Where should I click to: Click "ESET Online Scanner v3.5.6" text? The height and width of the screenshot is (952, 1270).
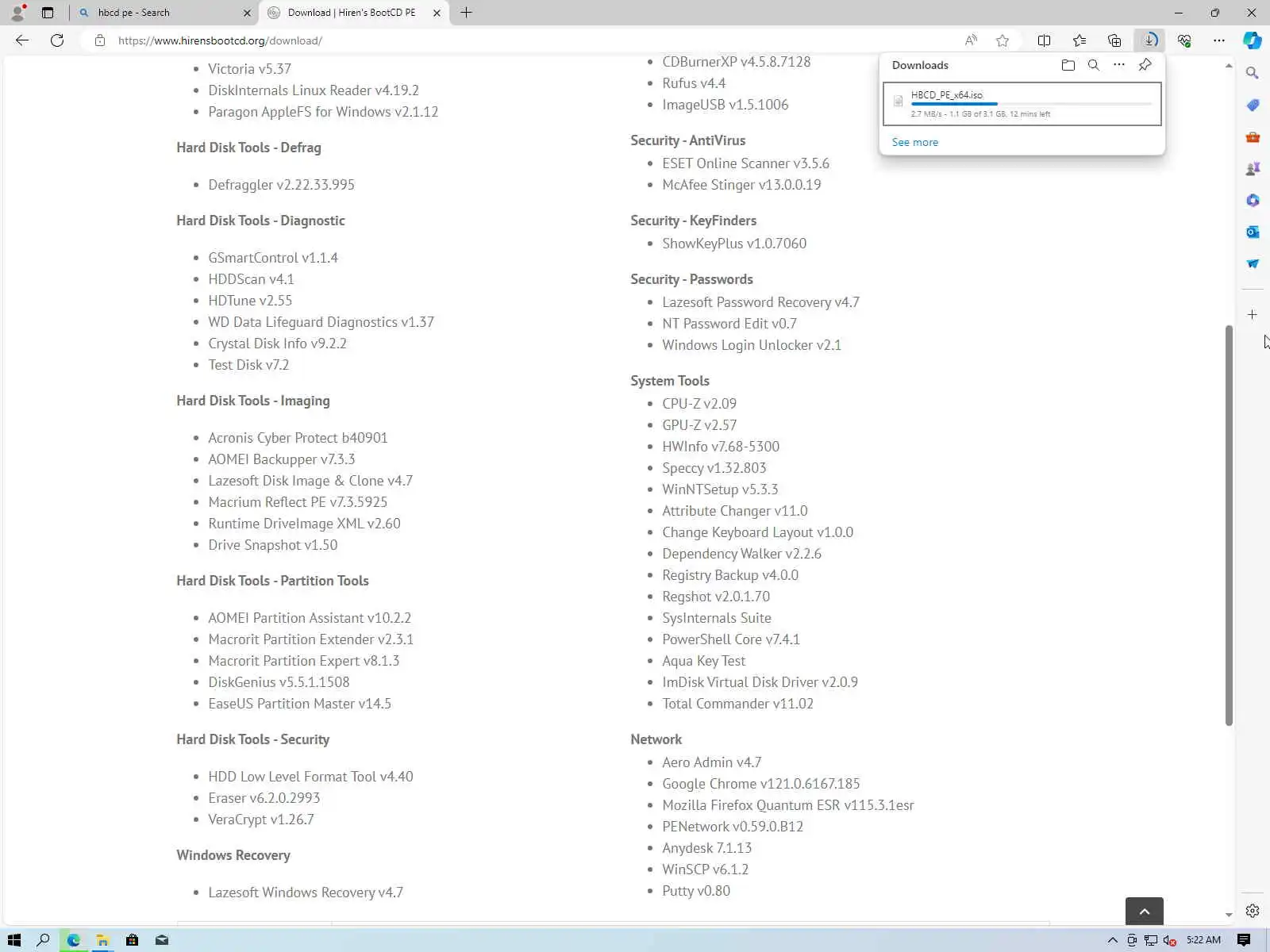pyautogui.click(x=745, y=163)
